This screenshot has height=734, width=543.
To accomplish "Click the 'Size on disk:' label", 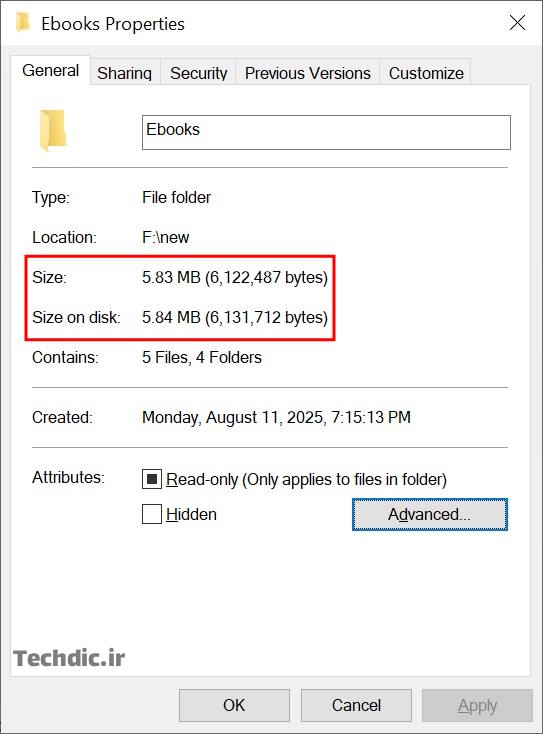I will tap(76, 317).
